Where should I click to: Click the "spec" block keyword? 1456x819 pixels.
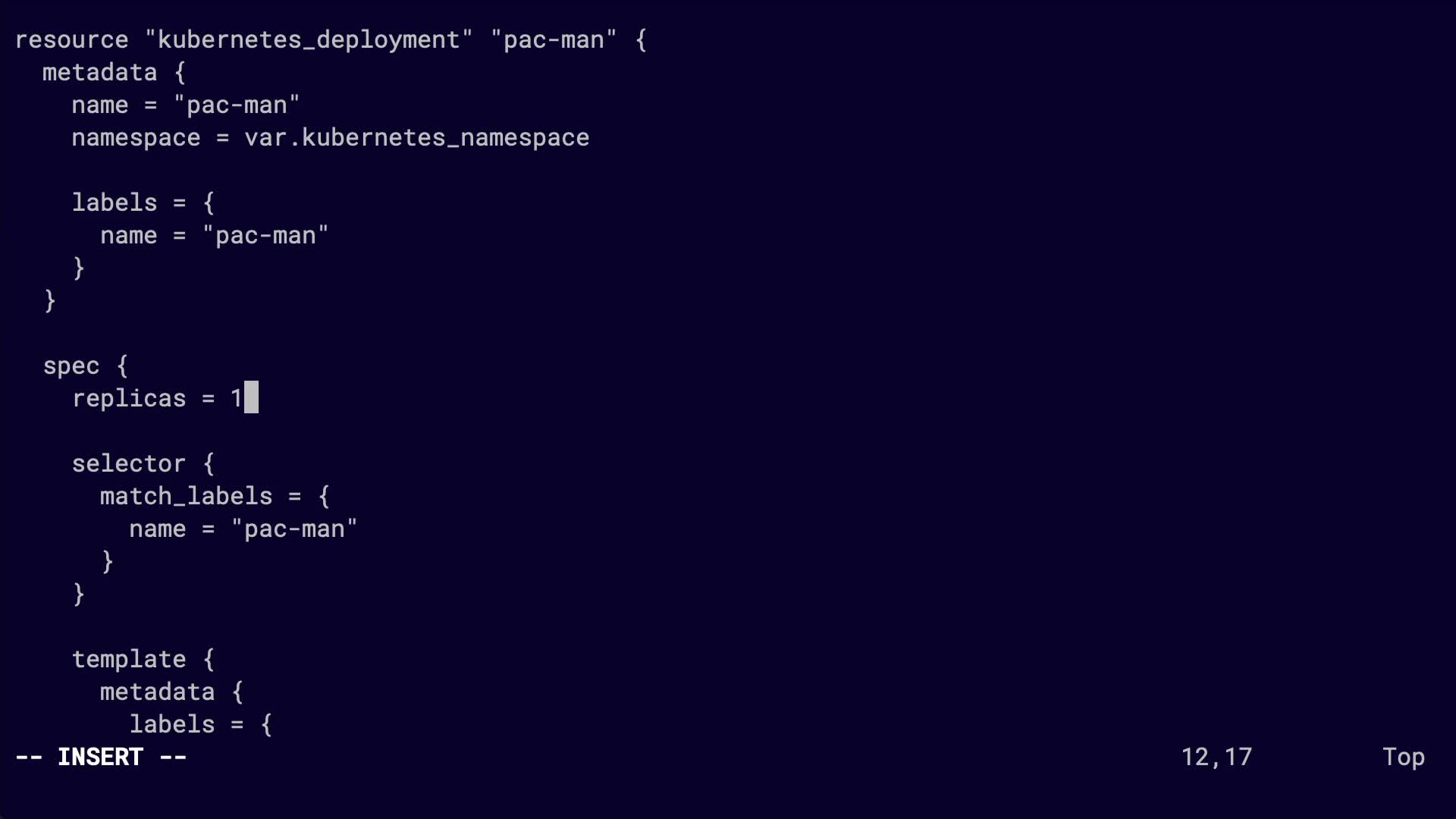(71, 366)
